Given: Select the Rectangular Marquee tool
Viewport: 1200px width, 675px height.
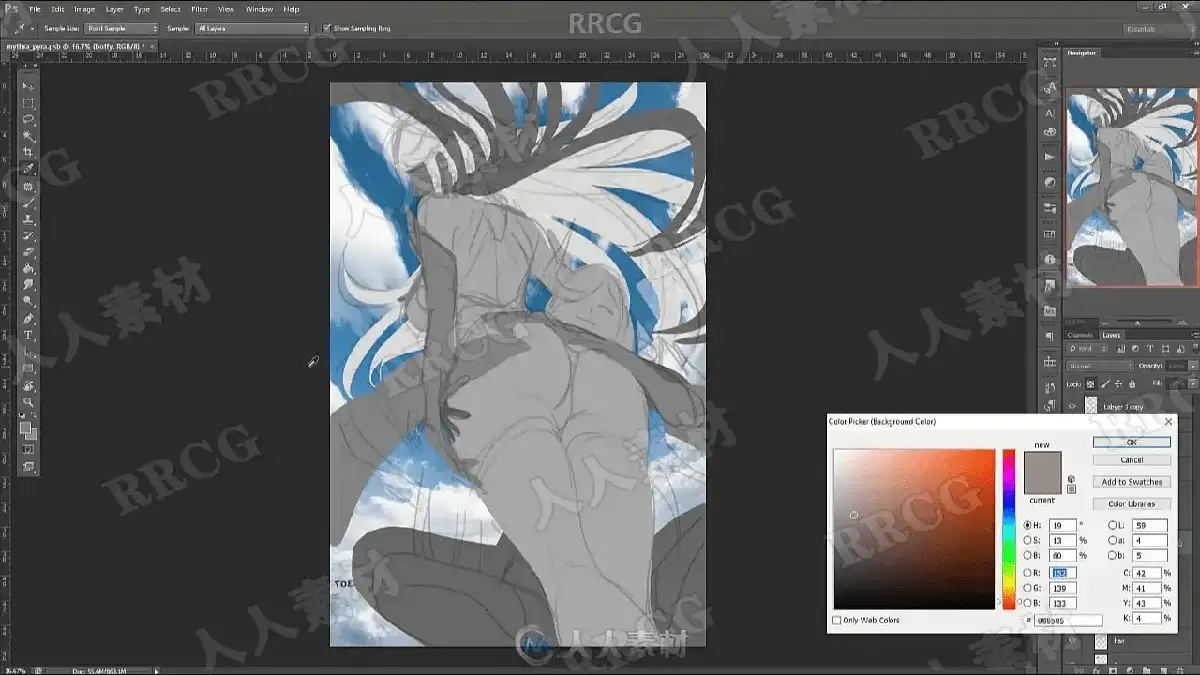Looking at the screenshot, I should pyautogui.click(x=29, y=104).
